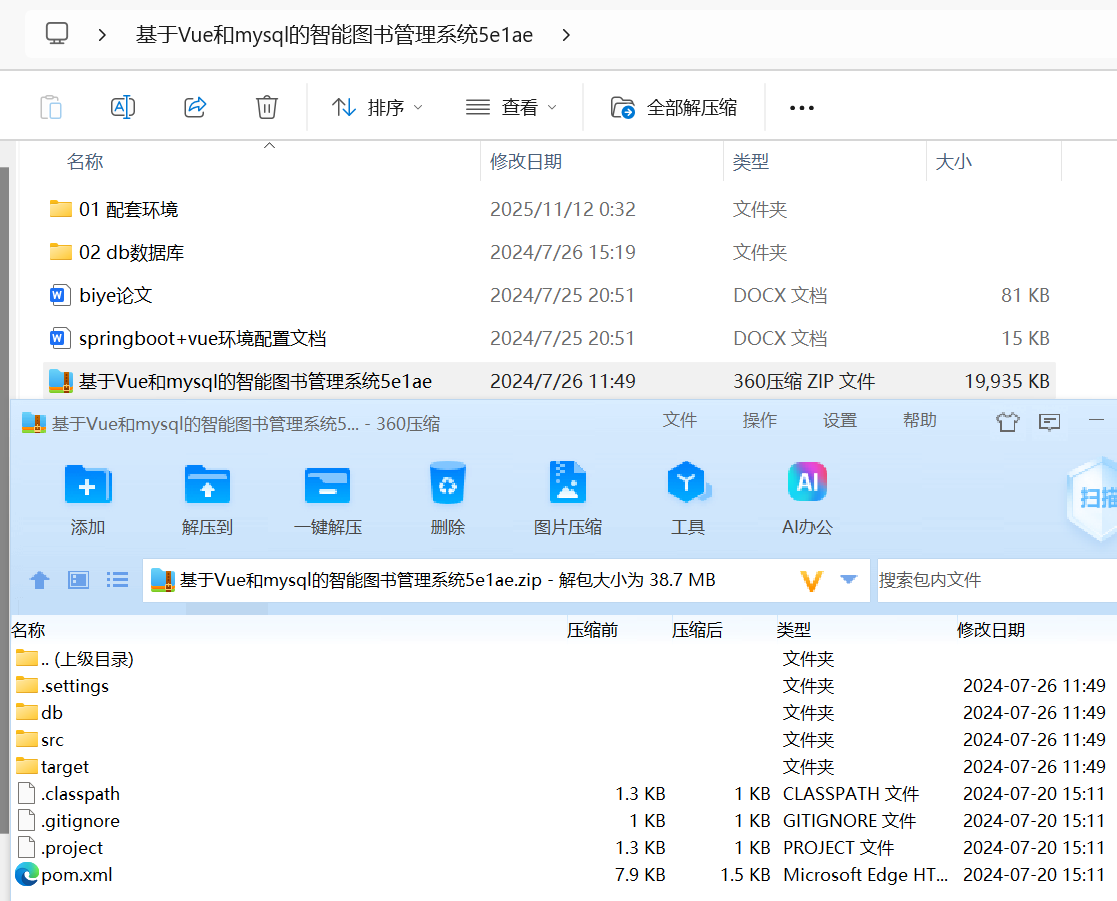Click the ... more options button in Explorer

800,107
